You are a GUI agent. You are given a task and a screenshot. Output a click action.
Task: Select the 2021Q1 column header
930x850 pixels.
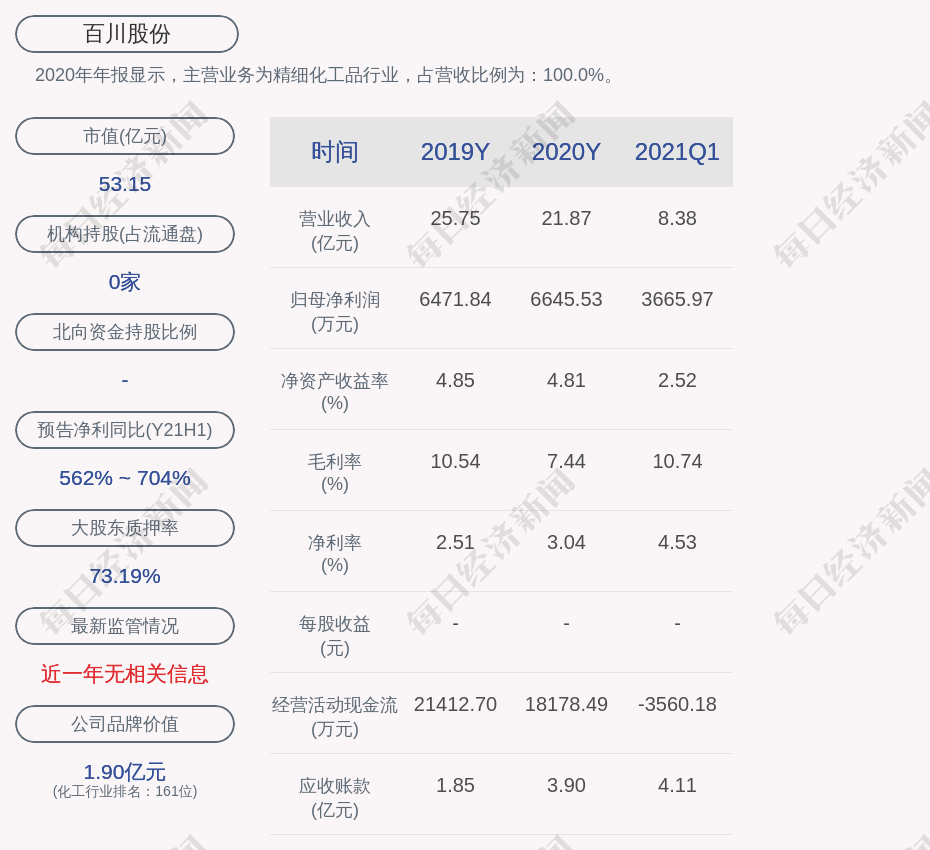(677, 152)
